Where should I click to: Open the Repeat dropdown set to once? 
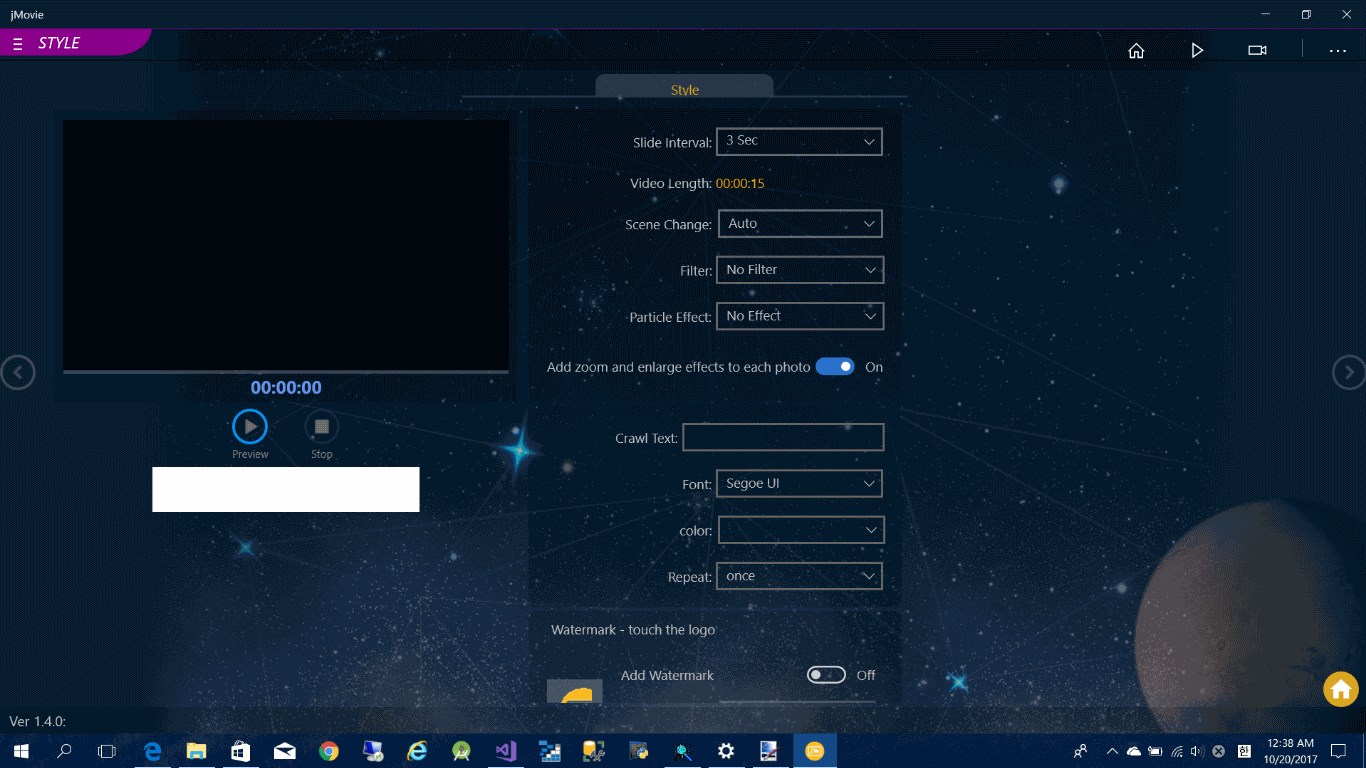click(x=799, y=576)
